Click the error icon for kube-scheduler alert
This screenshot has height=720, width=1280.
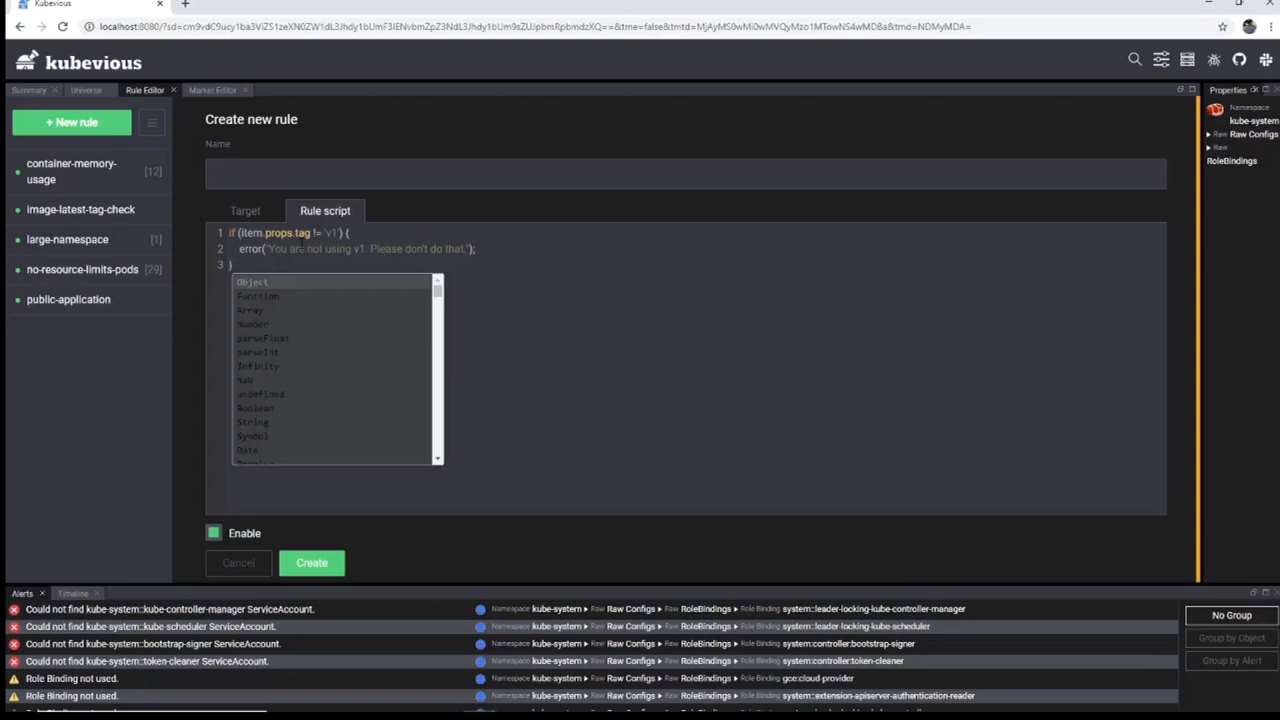coord(14,626)
